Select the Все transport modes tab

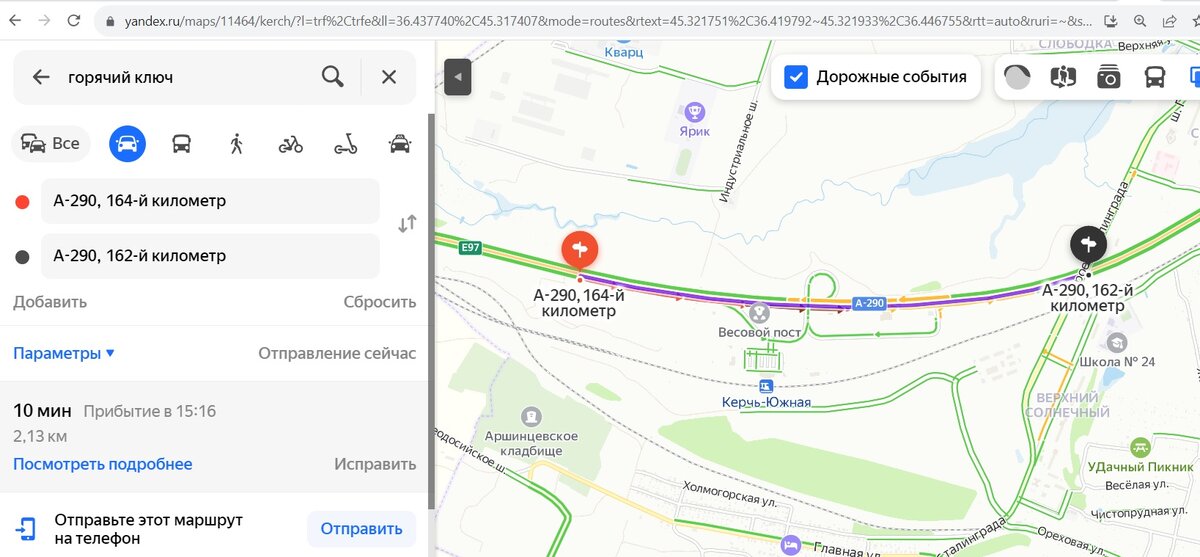click(51, 144)
